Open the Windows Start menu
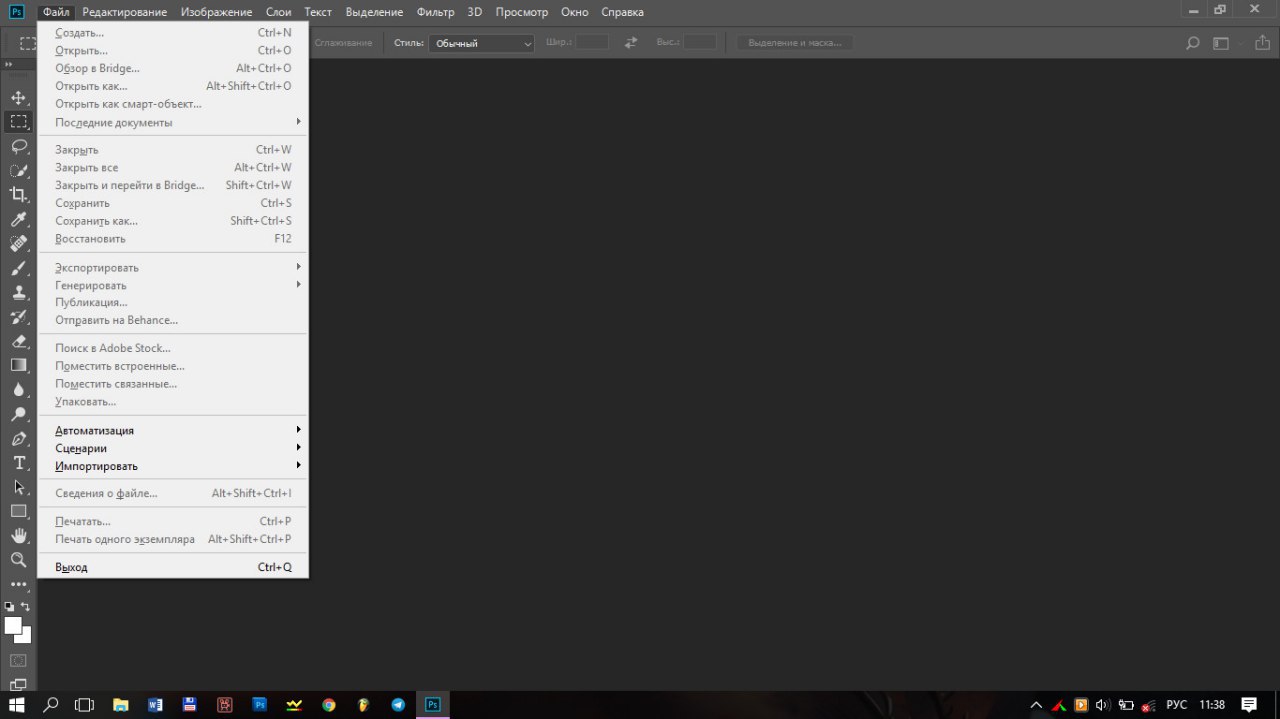 point(17,704)
